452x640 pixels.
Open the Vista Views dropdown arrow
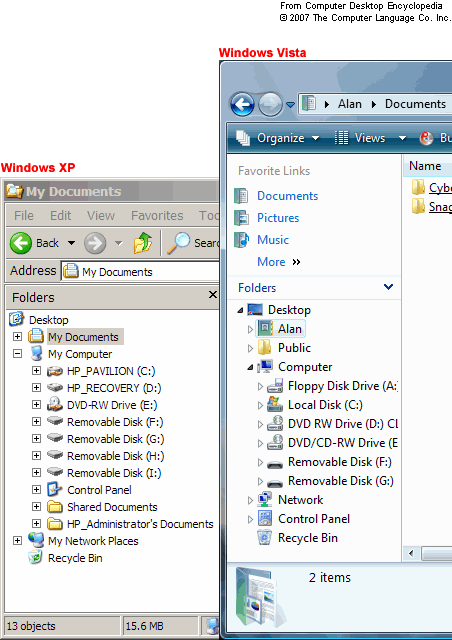[402, 138]
